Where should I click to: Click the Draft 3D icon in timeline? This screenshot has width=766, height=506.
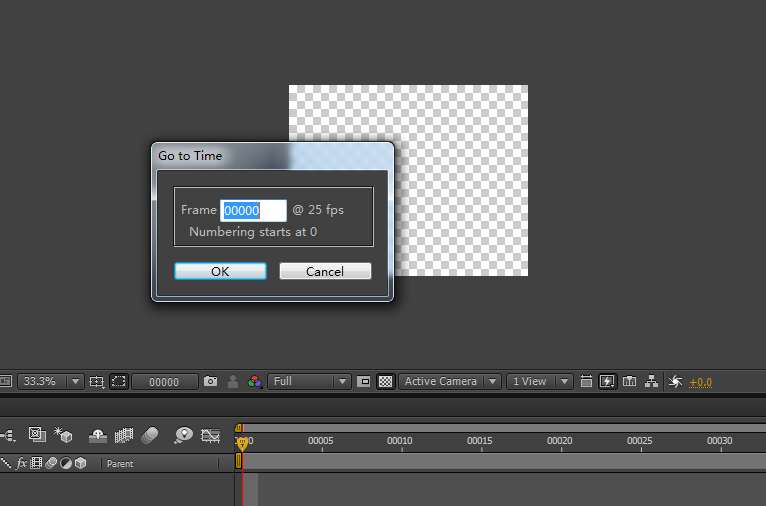coord(63,435)
